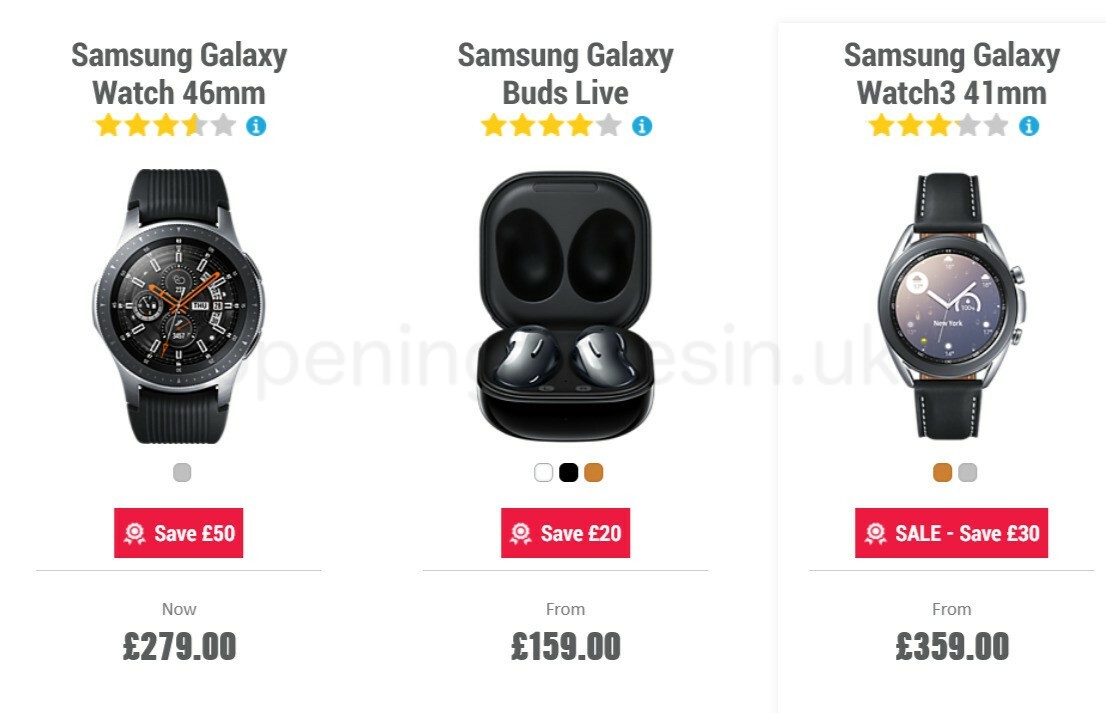Image resolution: width=1106 pixels, height=713 pixels.
Task: Select the badge icon inside the Save £20 button
Action: click(520, 533)
